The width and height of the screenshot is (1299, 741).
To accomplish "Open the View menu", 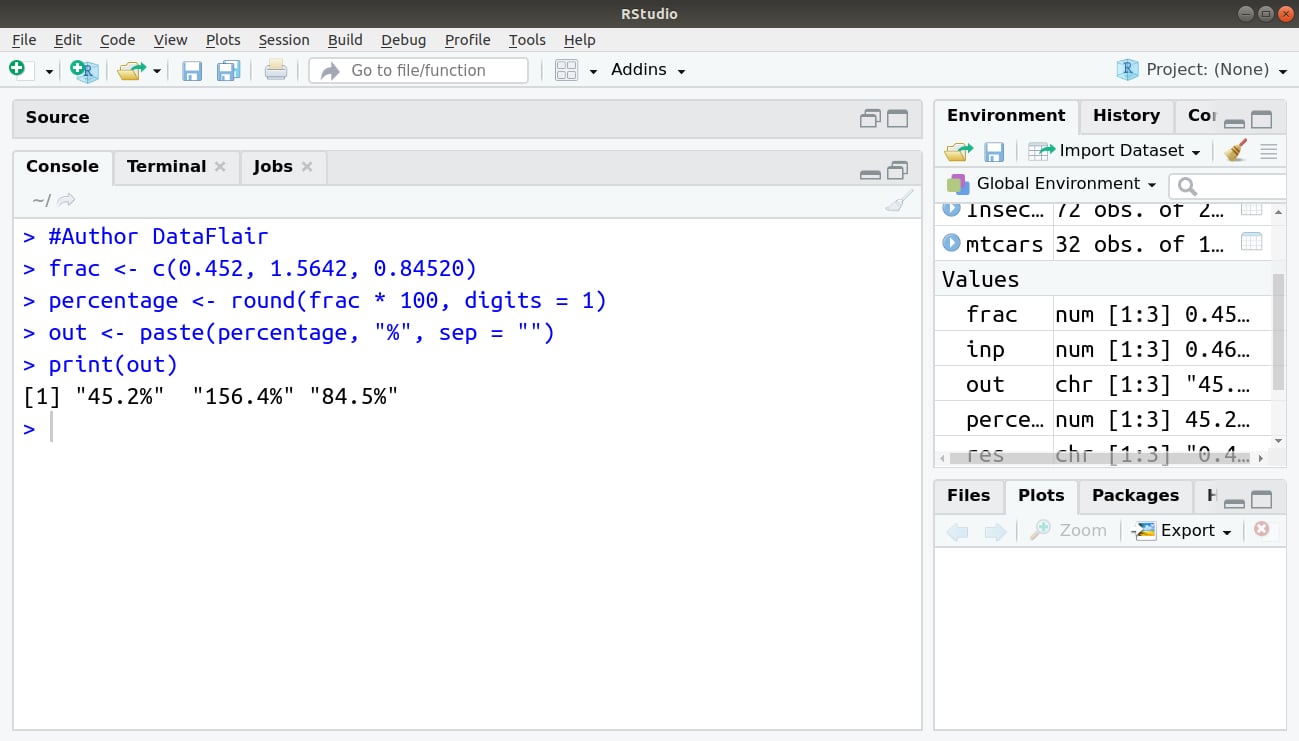I will coord(170,40).
